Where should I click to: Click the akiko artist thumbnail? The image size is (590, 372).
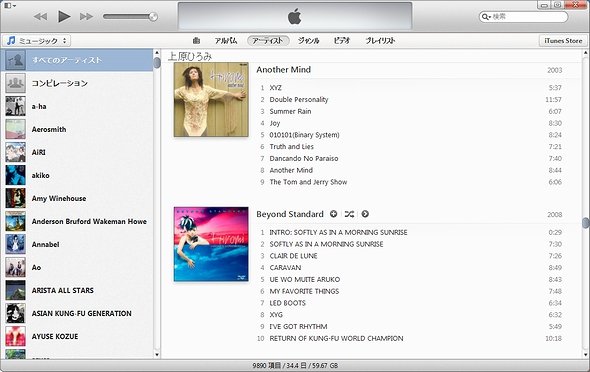[15, 175]
